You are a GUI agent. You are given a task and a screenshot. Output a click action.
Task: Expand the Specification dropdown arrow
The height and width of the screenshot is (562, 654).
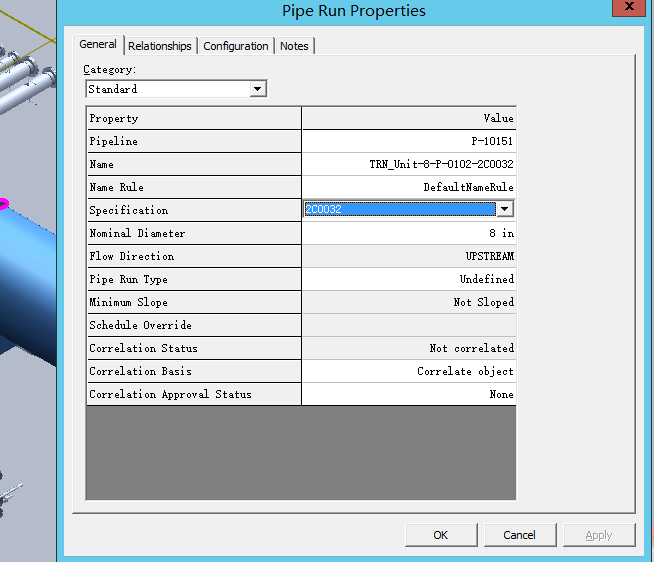505,209
